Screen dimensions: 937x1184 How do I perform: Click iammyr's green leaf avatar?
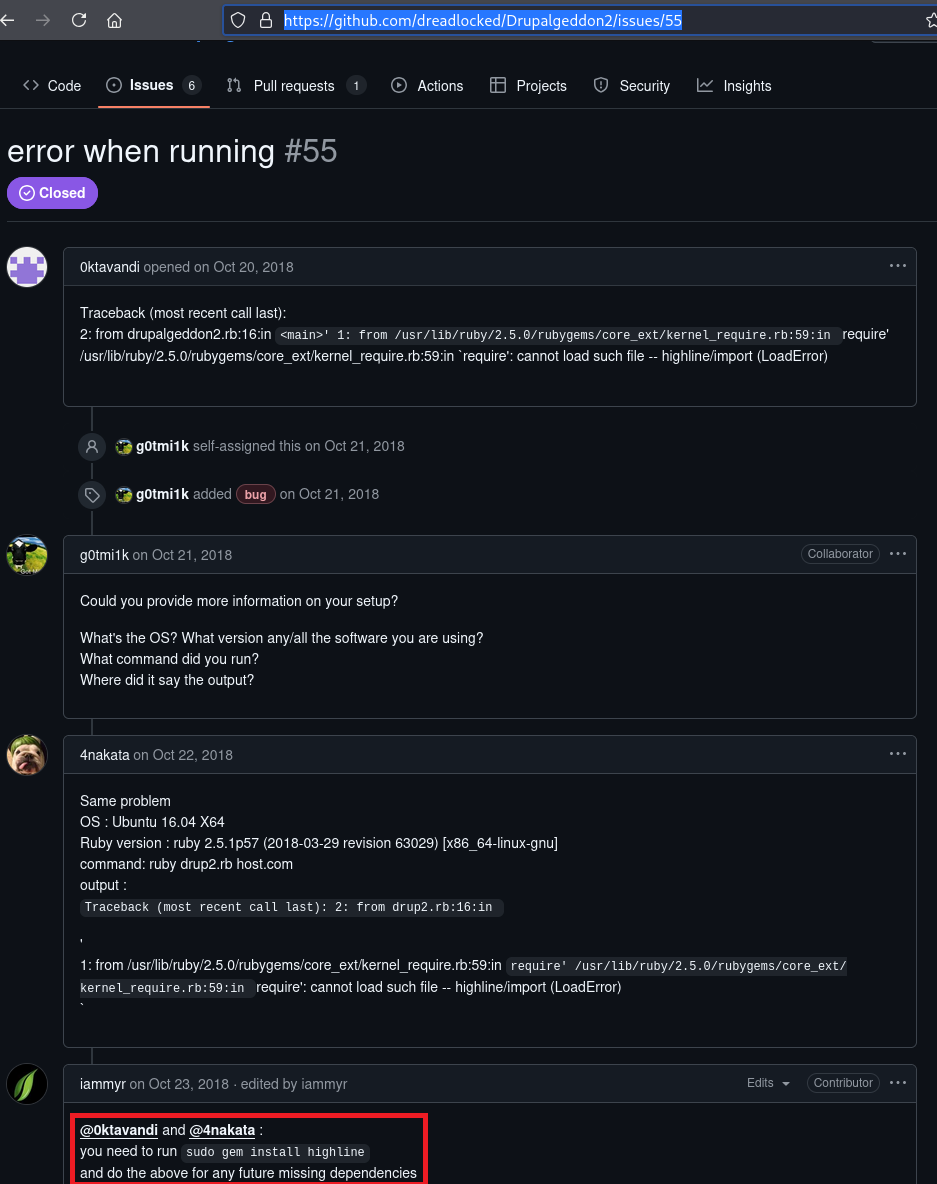[27, 1084]
